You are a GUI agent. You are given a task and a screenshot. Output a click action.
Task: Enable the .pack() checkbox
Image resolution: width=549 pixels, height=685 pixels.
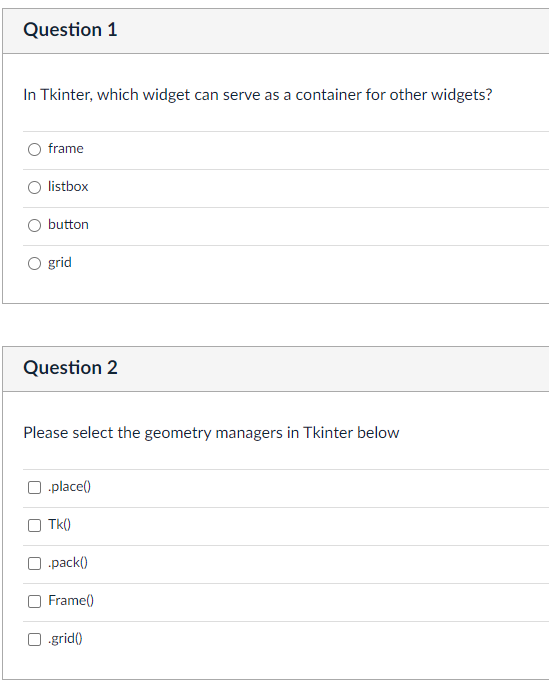pyautogui.click(x=35, y=564)
